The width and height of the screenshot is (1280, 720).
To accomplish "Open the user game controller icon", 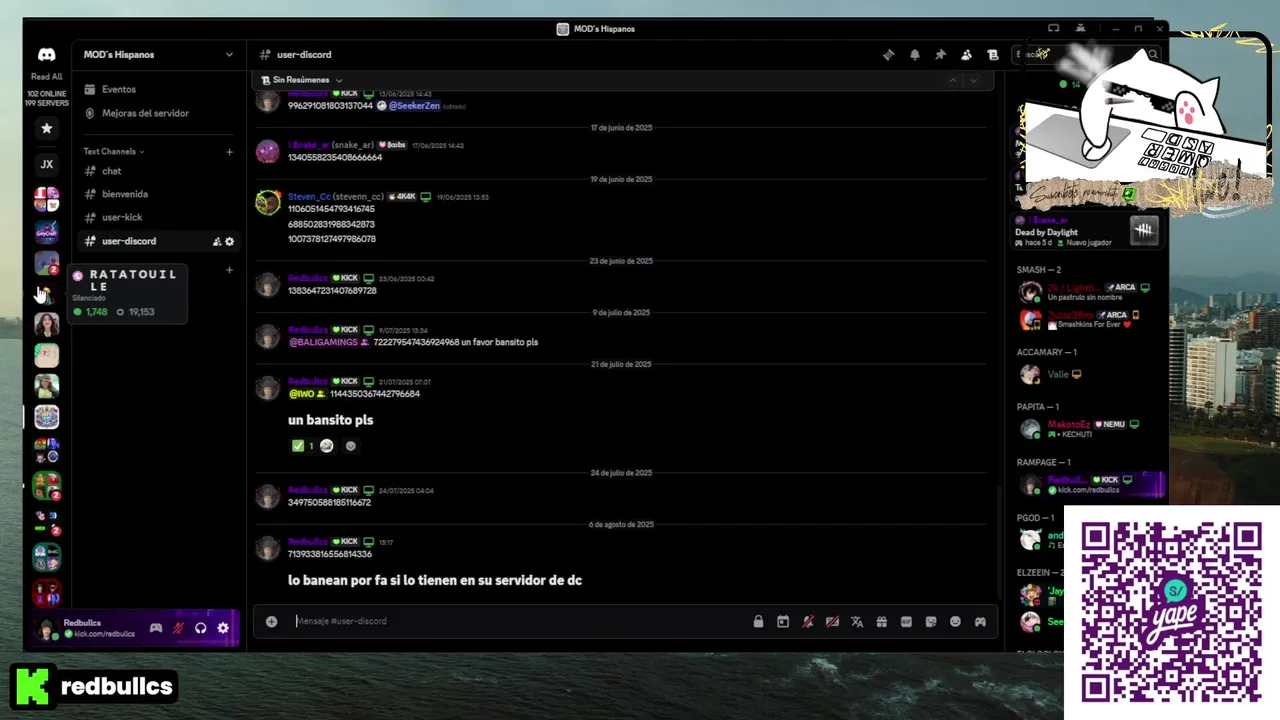I will (156, 628).
